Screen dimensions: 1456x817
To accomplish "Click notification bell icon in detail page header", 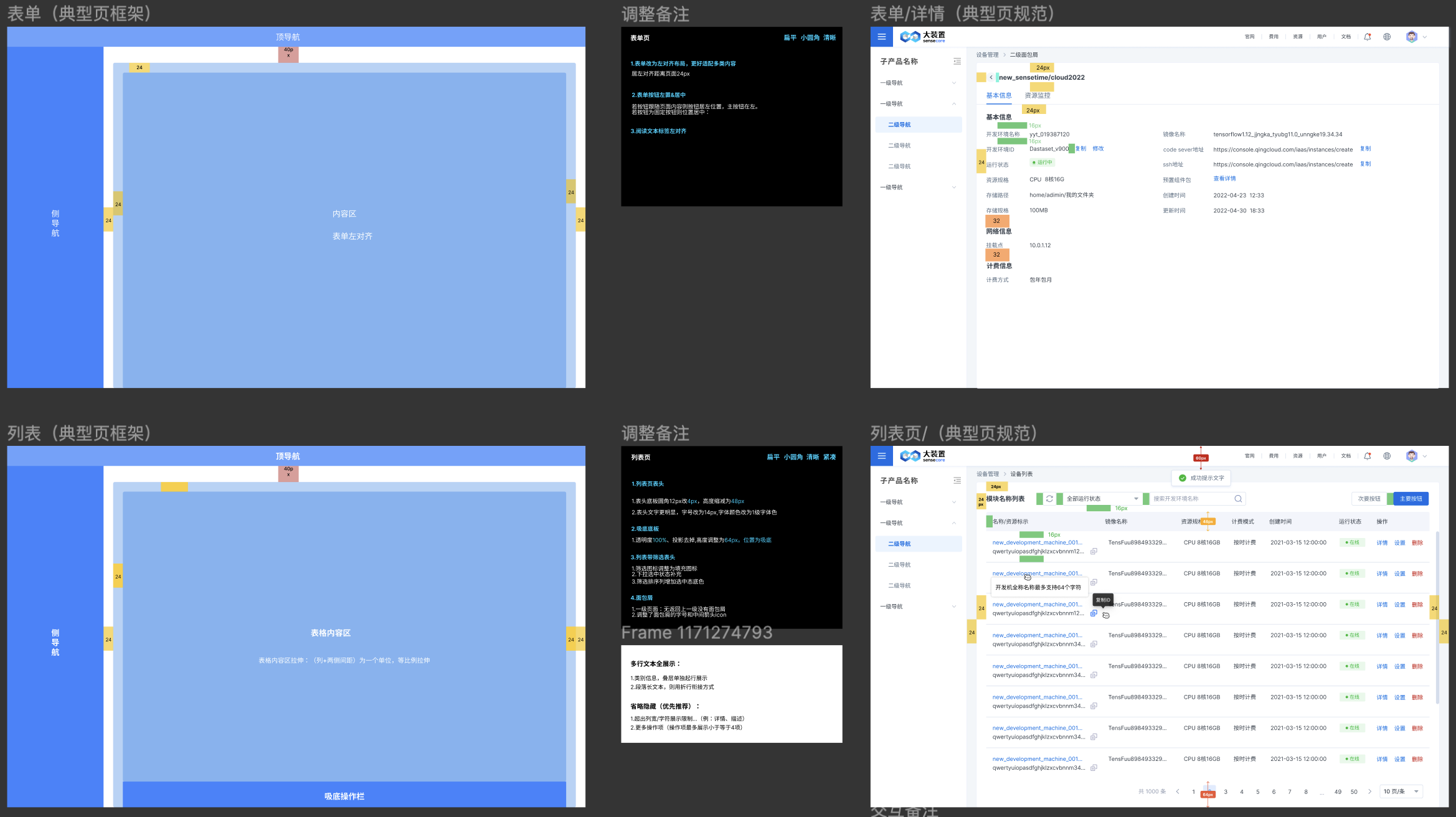I will pyautogui.click(x=1367, y=37).
